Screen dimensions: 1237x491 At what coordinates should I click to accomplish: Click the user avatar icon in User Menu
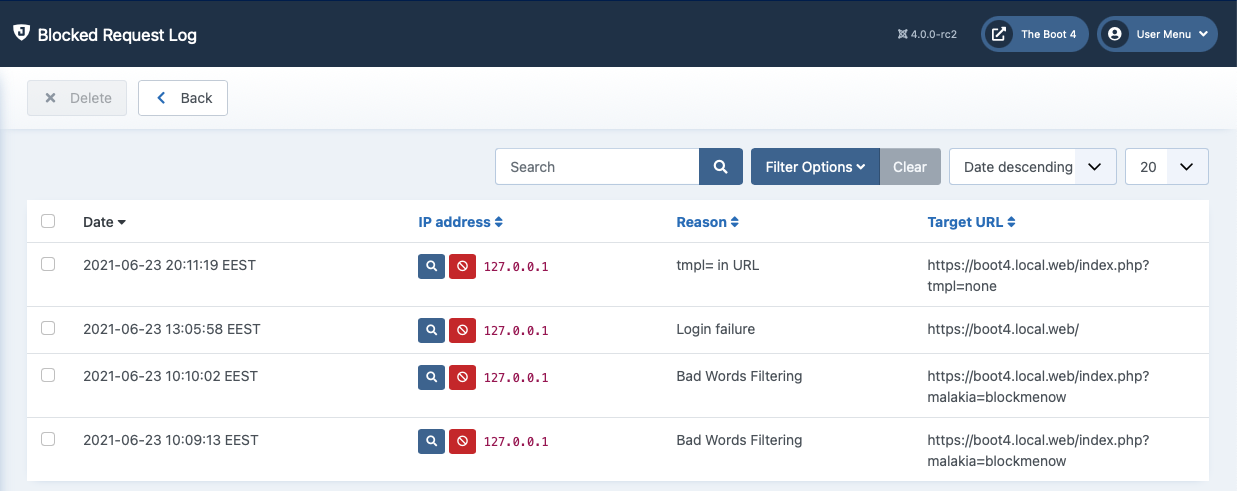point(1115,34)
